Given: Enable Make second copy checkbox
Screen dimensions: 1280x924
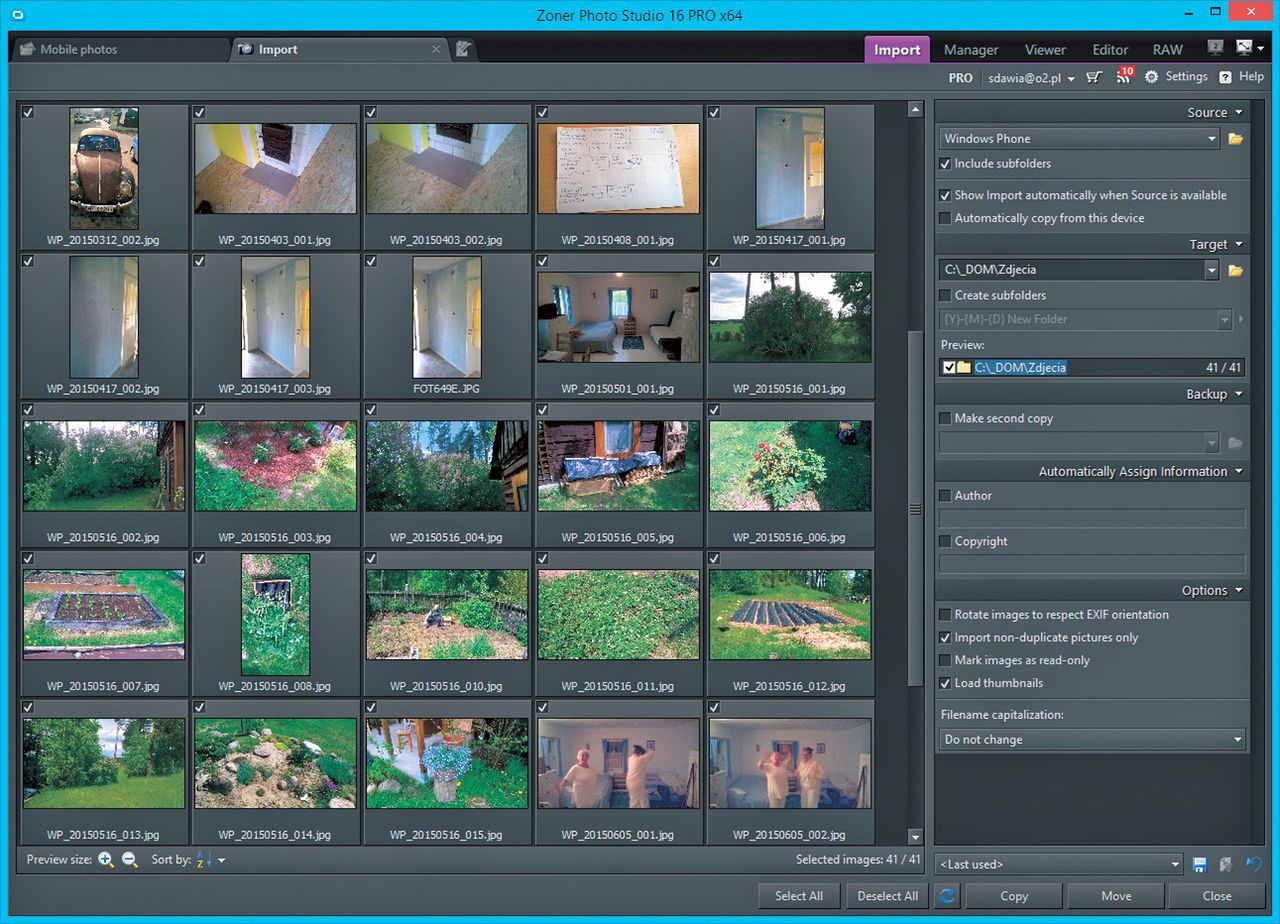Looking at the screenshot, I should tap(945, 418).
